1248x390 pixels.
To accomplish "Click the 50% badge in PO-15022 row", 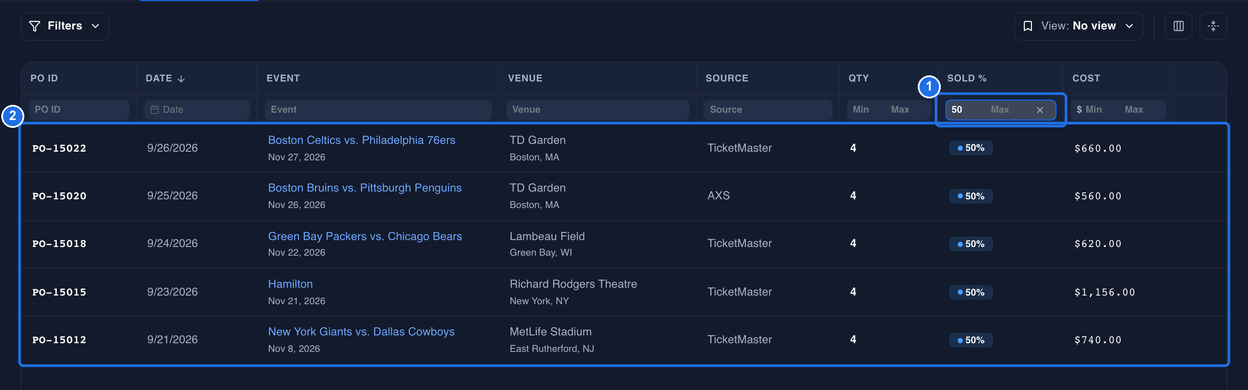I will (x=970, y=148).
